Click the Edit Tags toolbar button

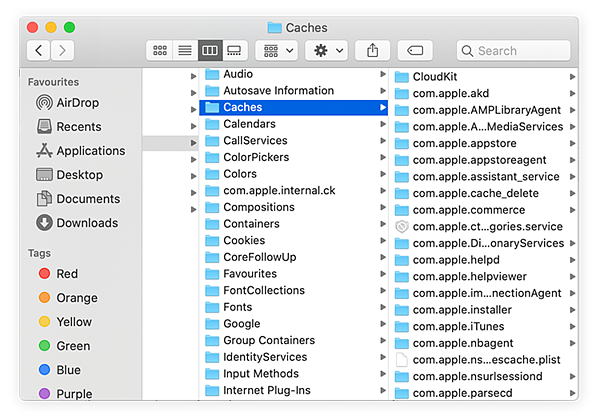(x=415, y=50)
